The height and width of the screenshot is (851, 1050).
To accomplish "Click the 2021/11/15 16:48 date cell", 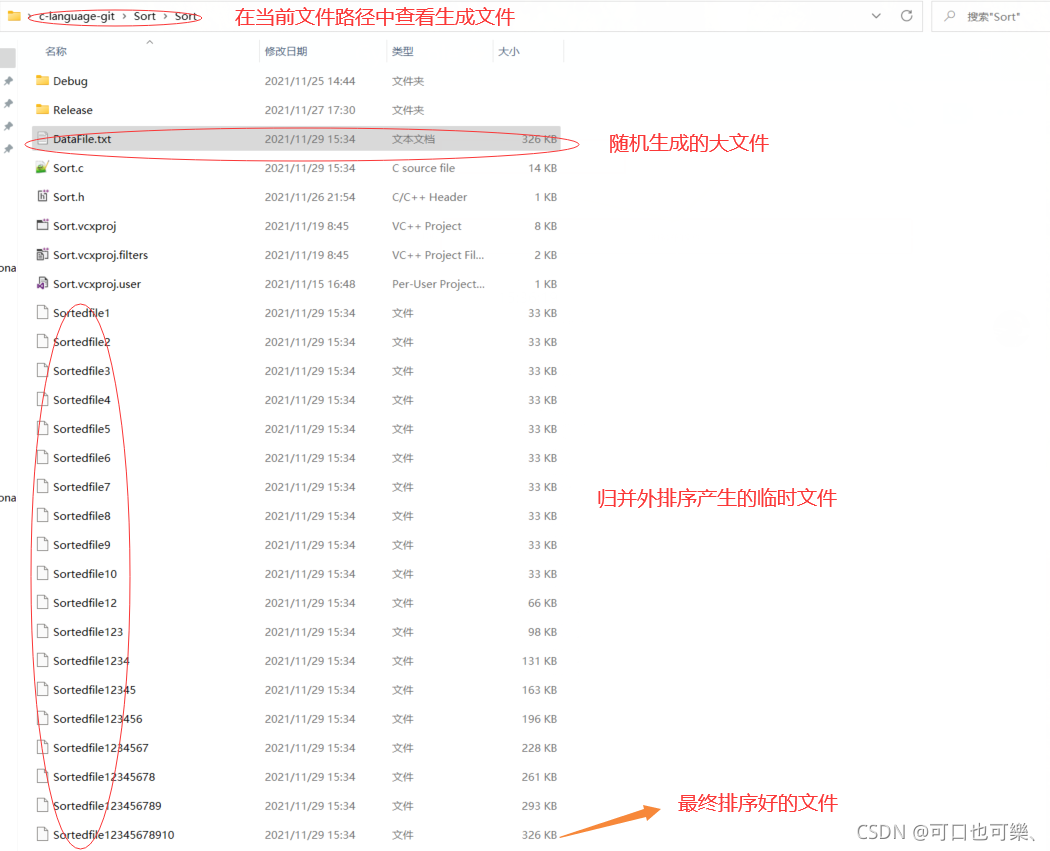I will point(309,283).
